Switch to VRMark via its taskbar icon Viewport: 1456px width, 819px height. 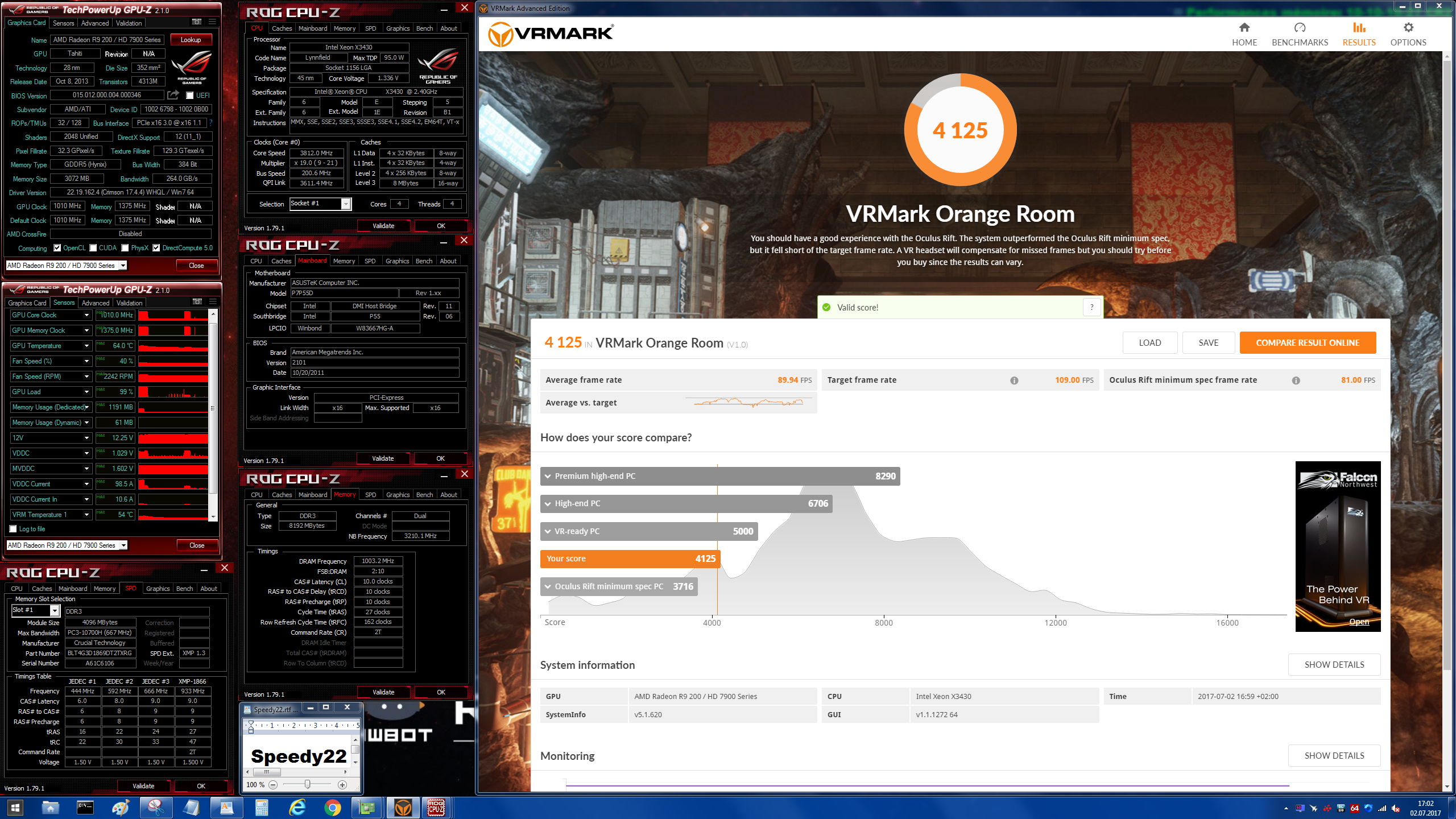coord(403,808)
